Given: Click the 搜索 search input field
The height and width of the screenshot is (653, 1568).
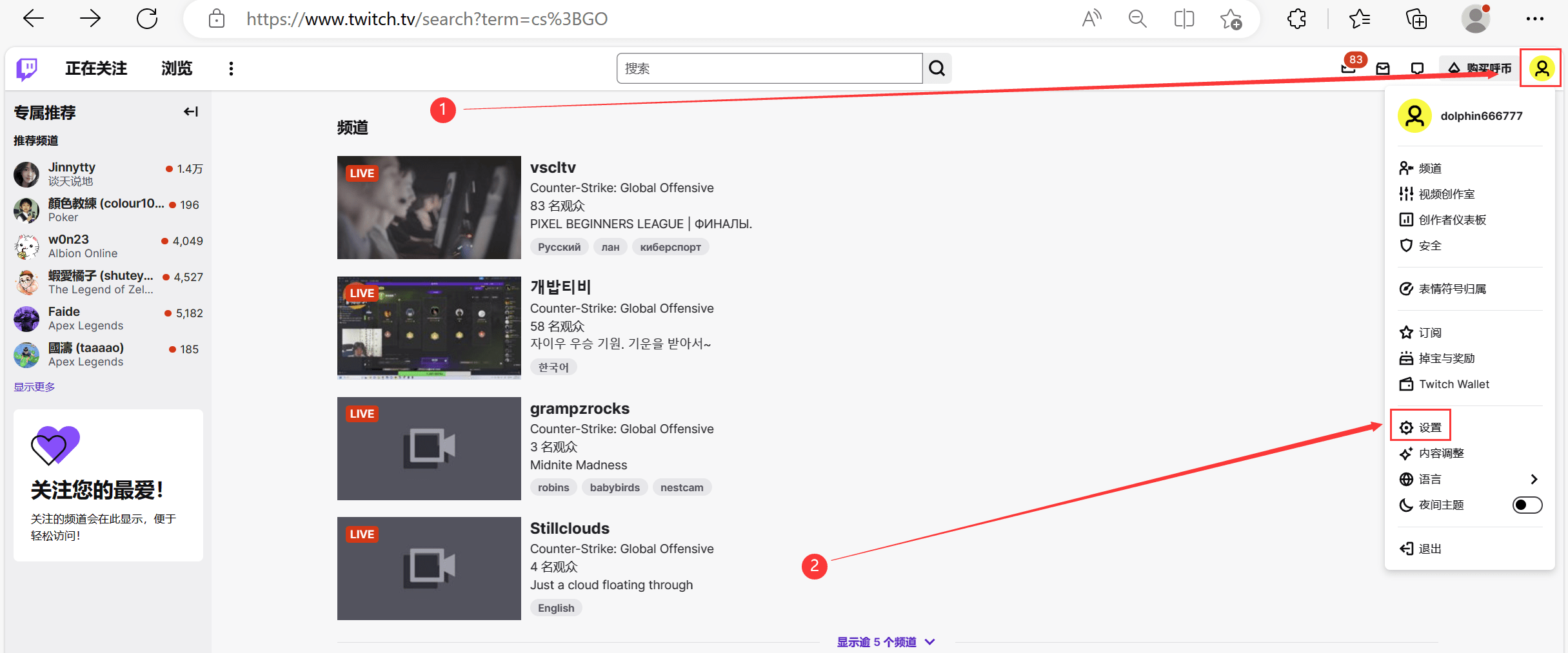Looking at the screenshot, I should click(768, 68).
